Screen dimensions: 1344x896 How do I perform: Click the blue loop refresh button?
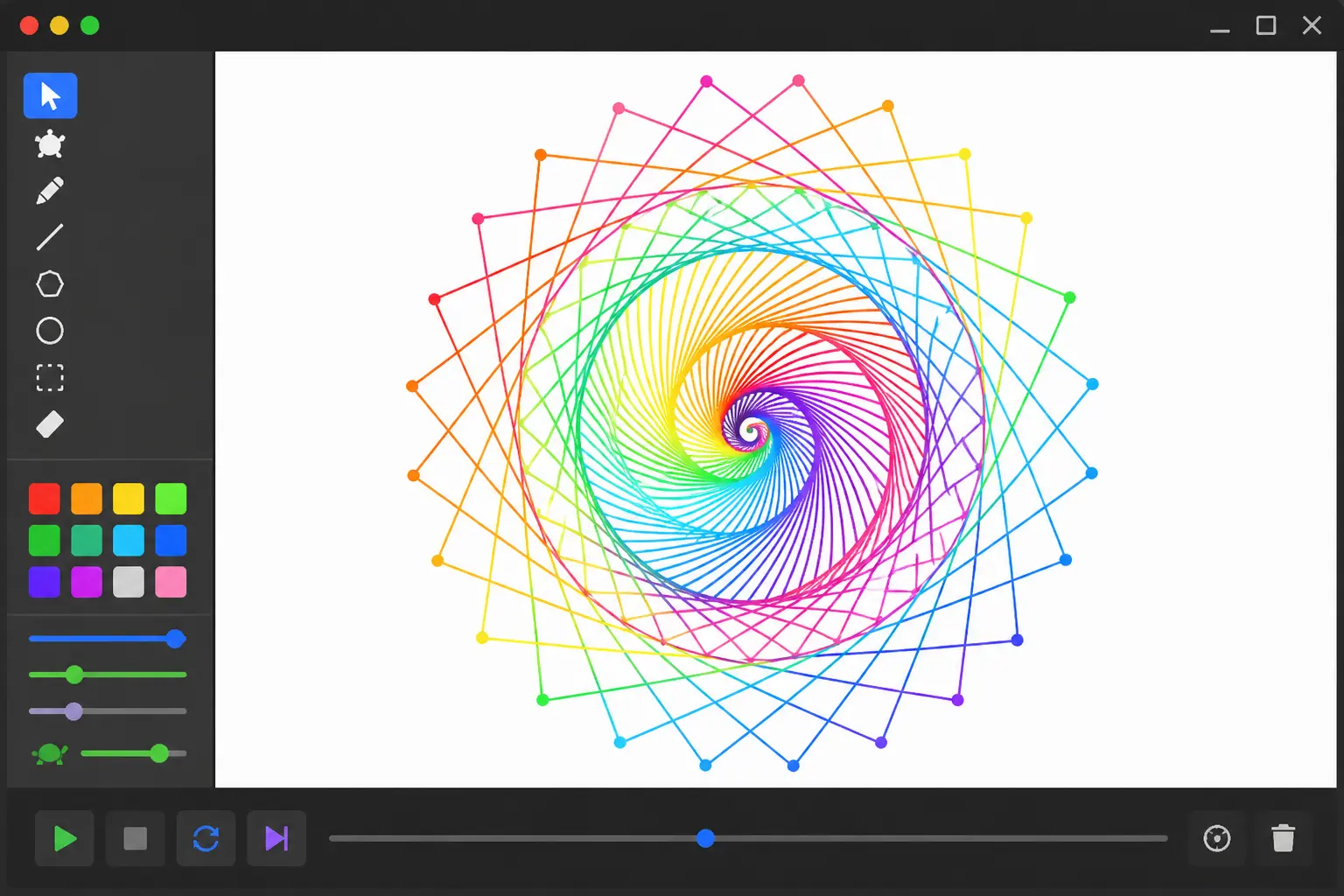click(x=206, y=838)
